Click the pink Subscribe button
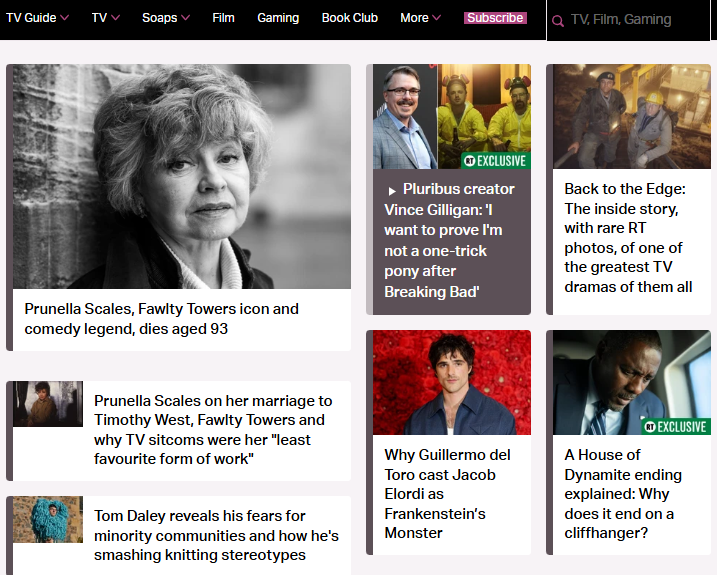The height and width of the screenshot is (575, 717). [495, 18]
